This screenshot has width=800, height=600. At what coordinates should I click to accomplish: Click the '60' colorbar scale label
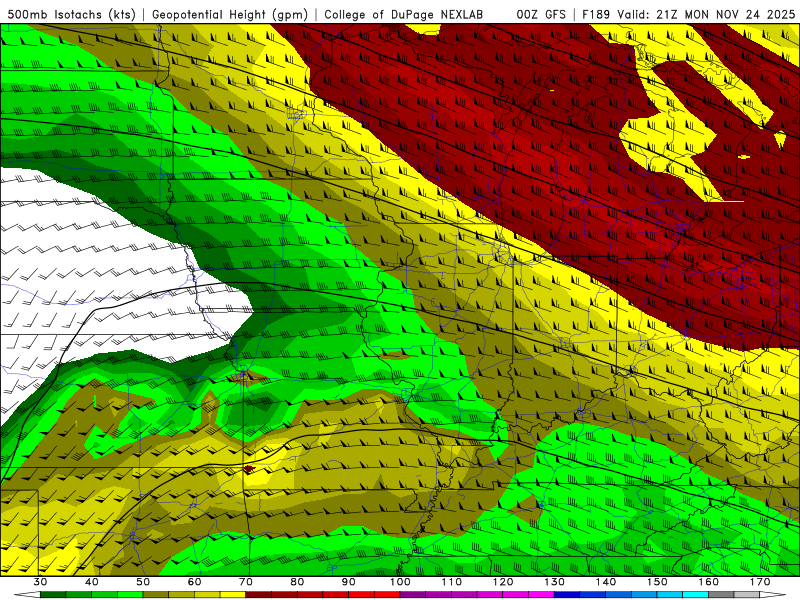194,582
